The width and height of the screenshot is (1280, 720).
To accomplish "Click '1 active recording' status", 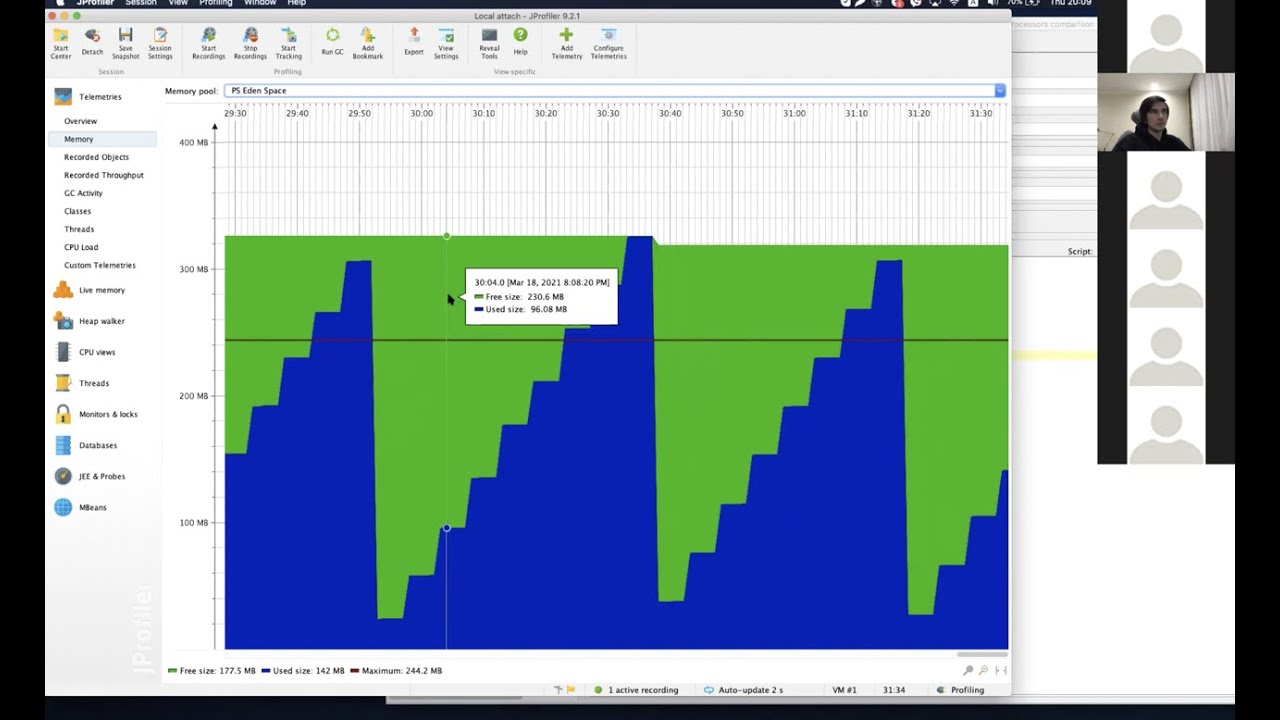I will [636, 690].
